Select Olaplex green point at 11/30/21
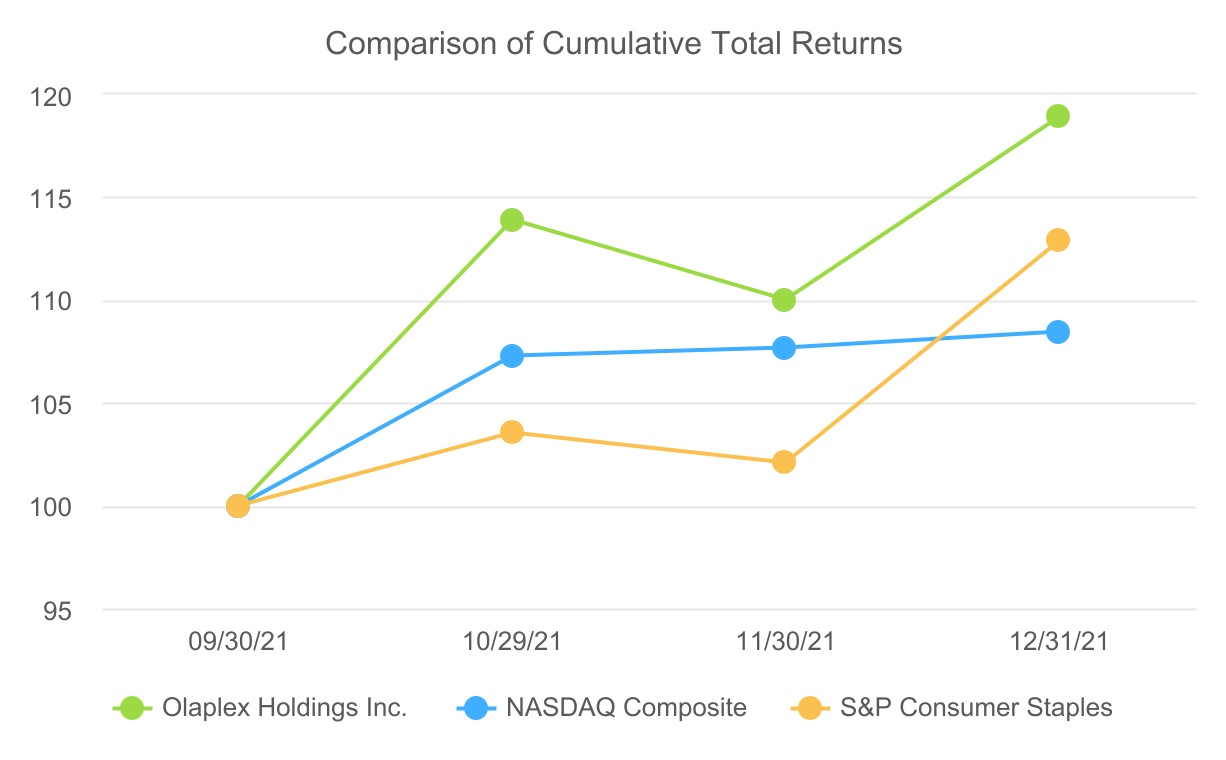The height and width of the screenshot is (760, 1226). 784,300
